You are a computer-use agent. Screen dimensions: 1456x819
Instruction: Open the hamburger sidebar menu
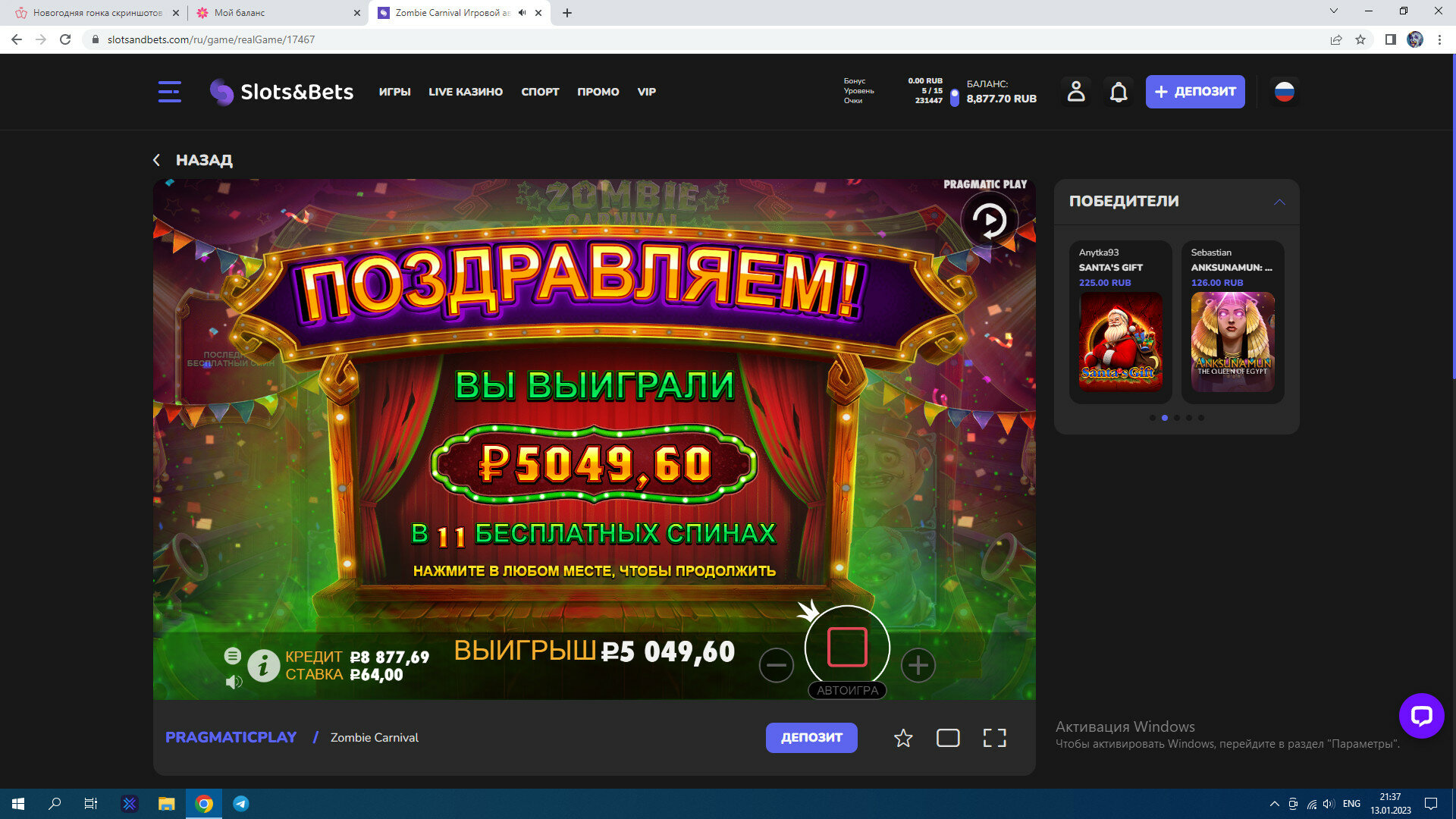(x=169, y=92)
